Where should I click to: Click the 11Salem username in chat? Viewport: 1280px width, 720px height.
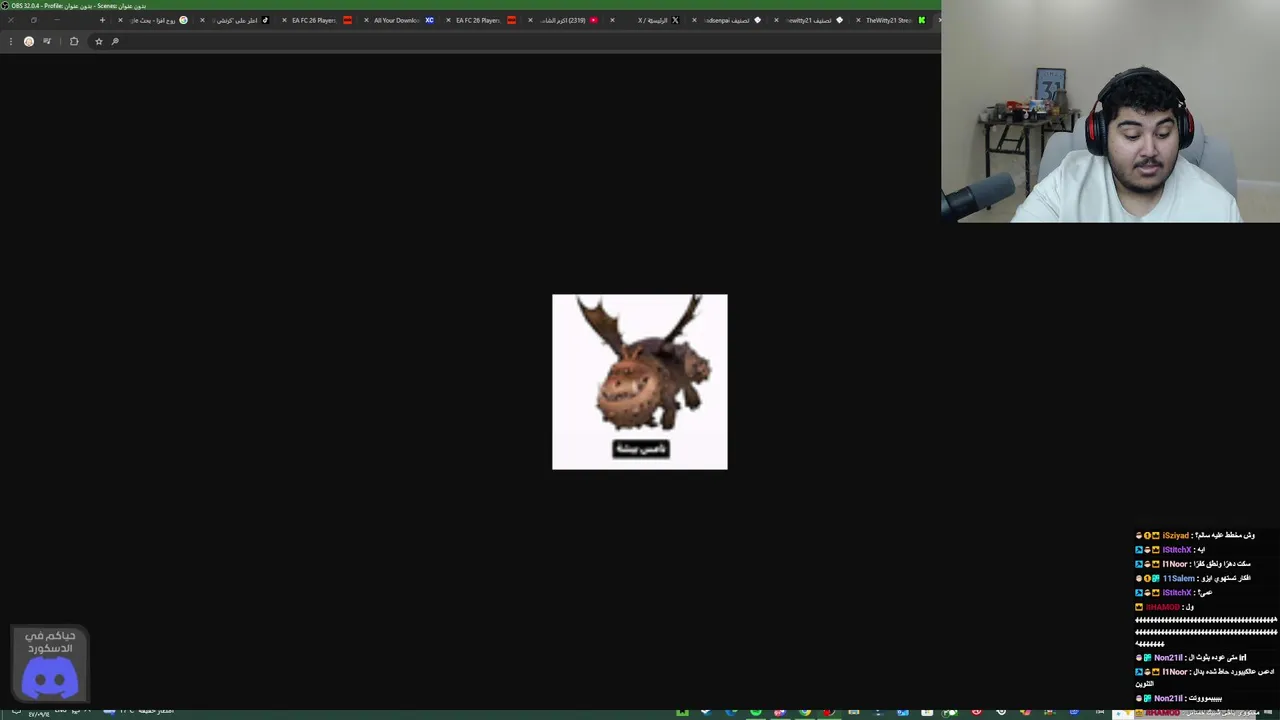pos(1179,578)
